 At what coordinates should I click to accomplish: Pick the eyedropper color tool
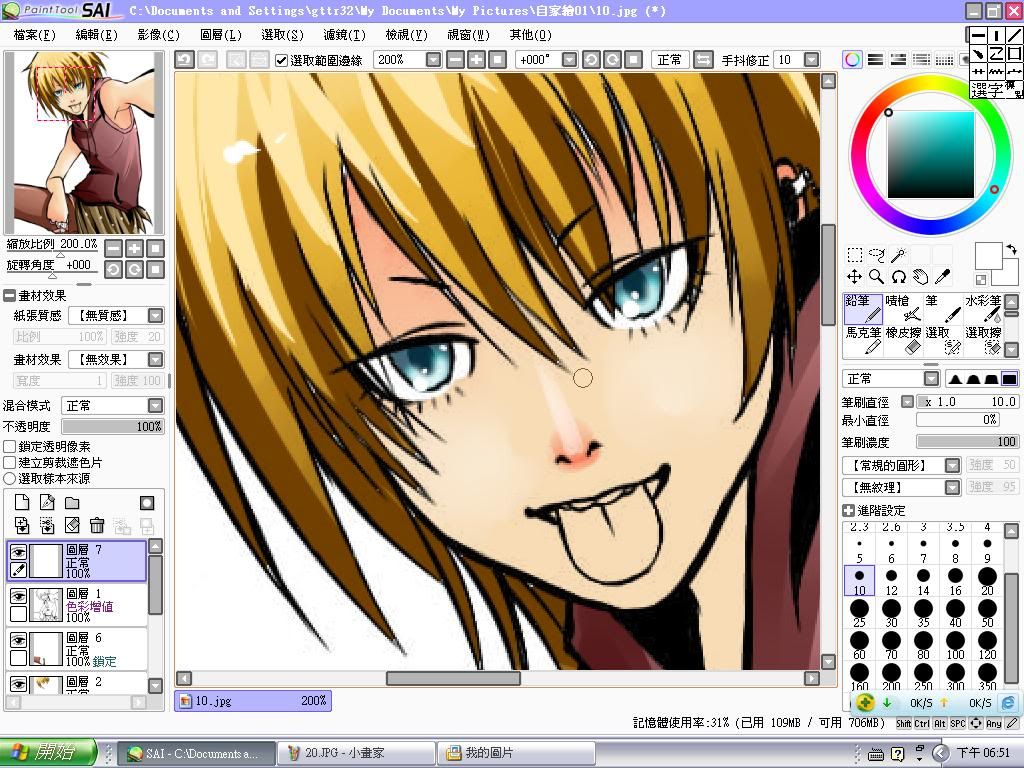(942, 277)
